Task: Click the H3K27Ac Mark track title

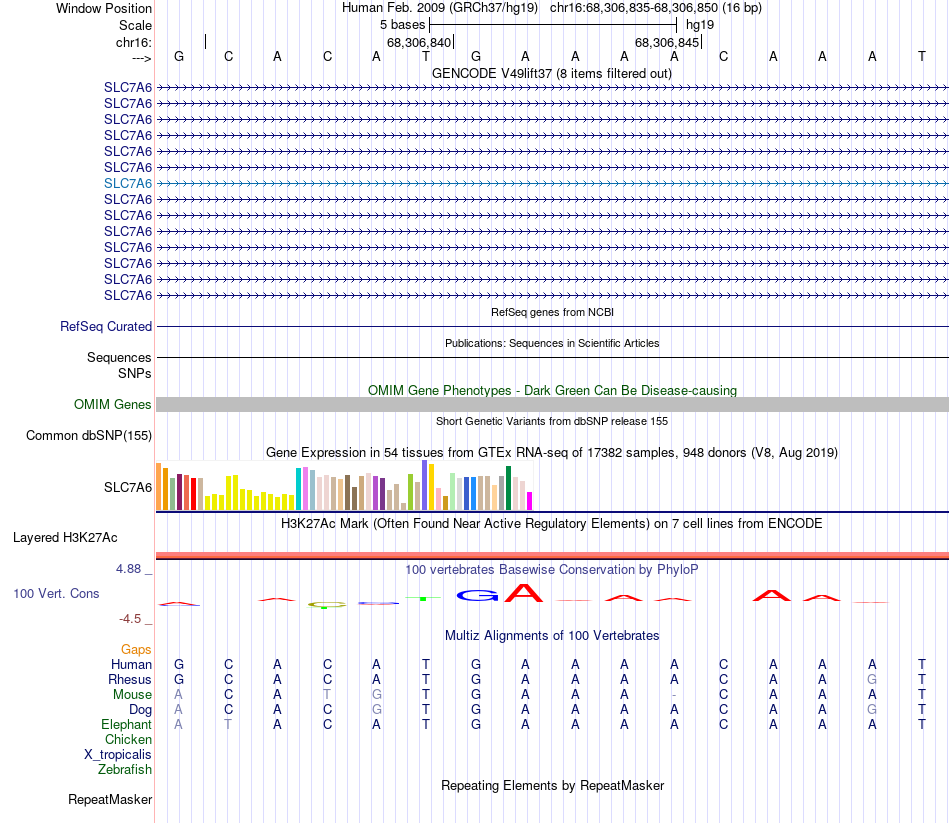Action: (x=552, y=524)
